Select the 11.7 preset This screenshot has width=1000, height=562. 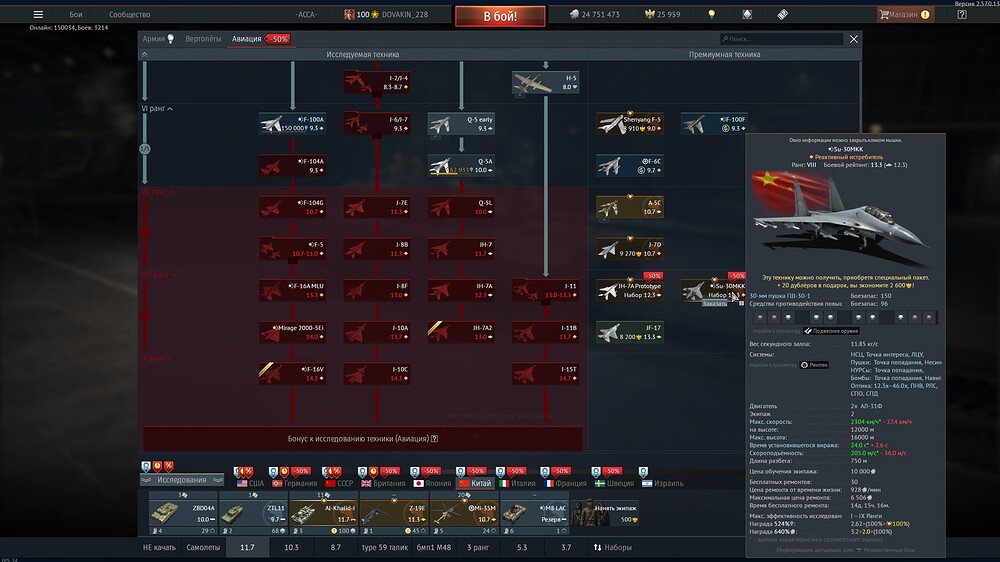point(247,547)
